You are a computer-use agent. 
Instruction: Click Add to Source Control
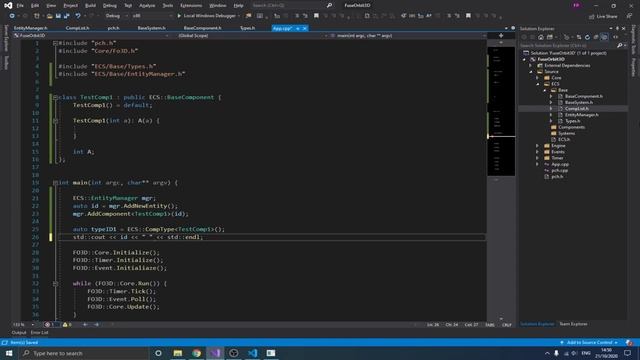589,342
